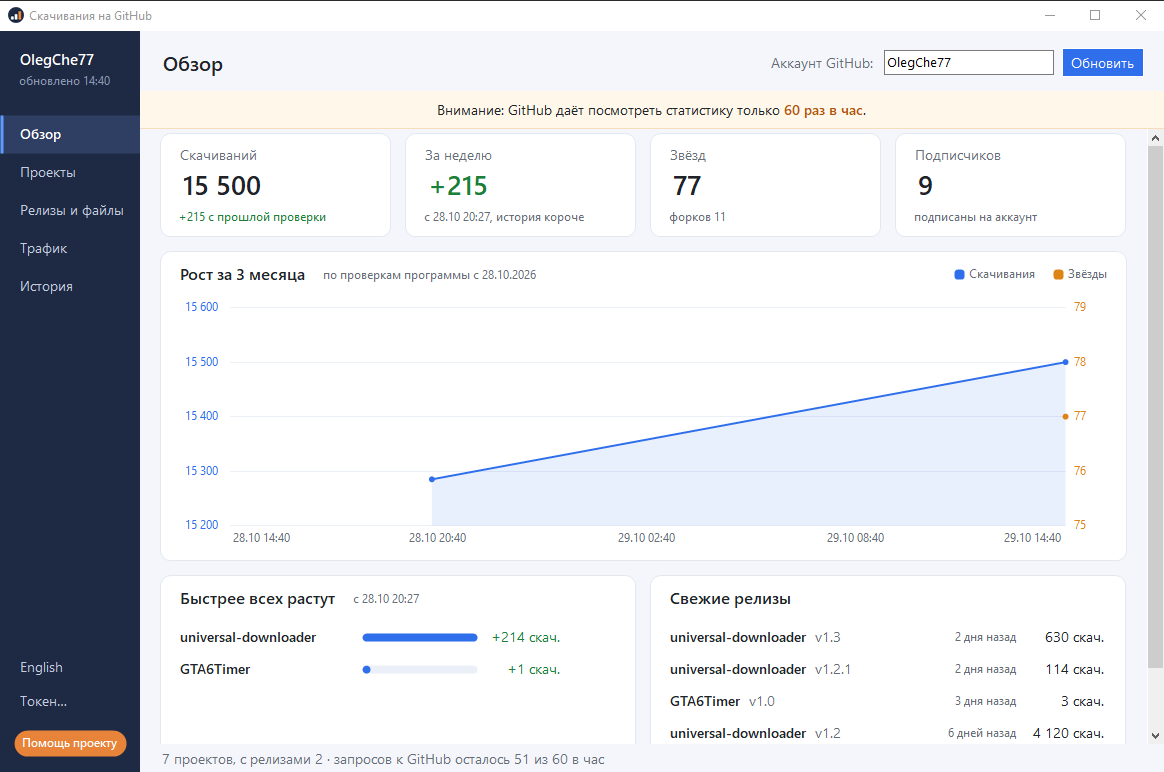Open the Проекты section
1164x772 pixels.
[70, 172]
